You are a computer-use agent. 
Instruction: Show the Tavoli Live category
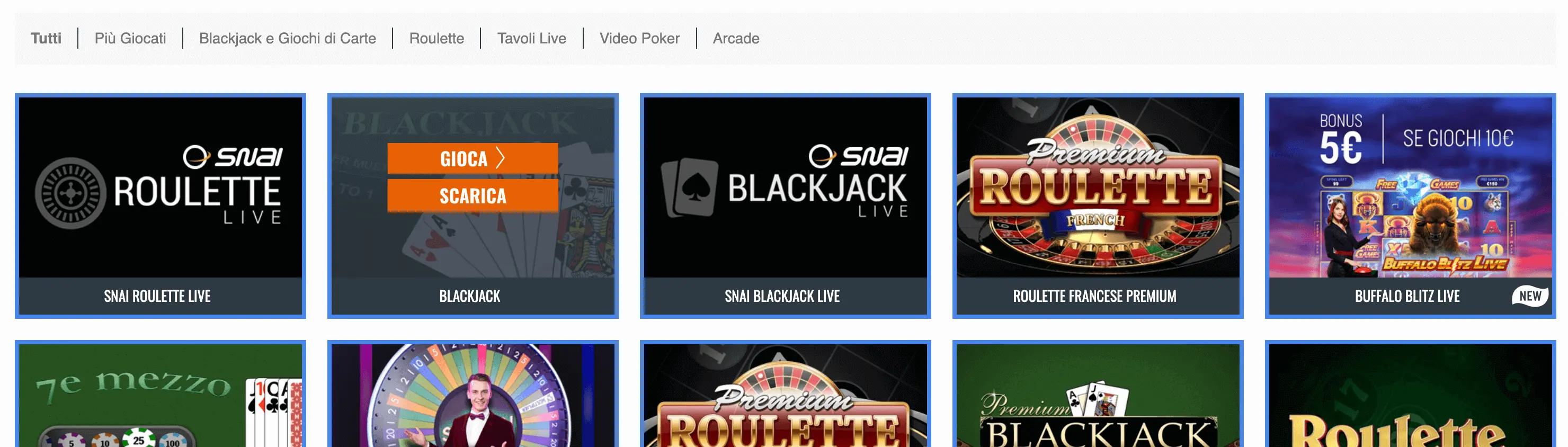pos(531,38)
